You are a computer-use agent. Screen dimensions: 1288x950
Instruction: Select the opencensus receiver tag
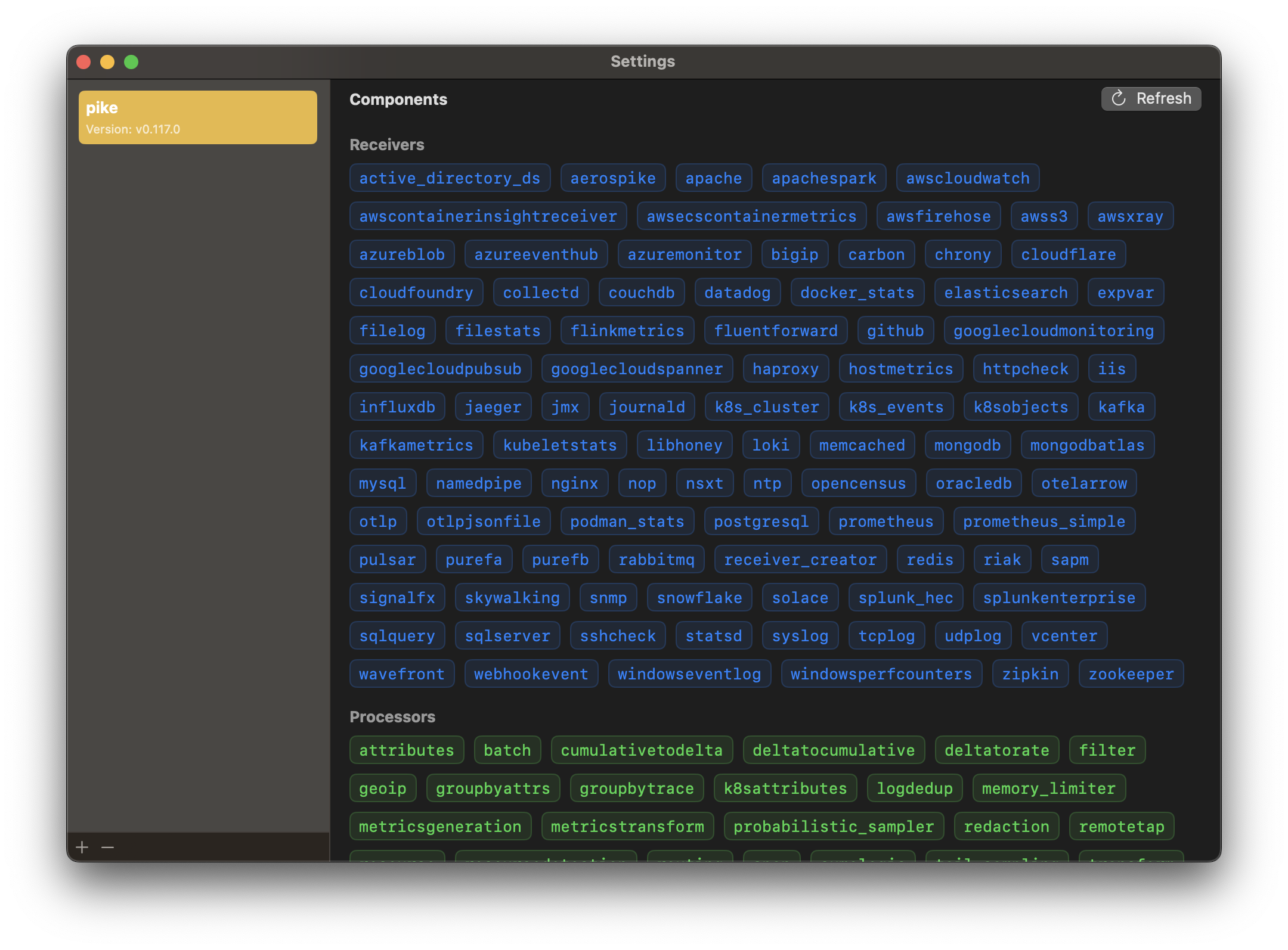[x=859, y=483]
